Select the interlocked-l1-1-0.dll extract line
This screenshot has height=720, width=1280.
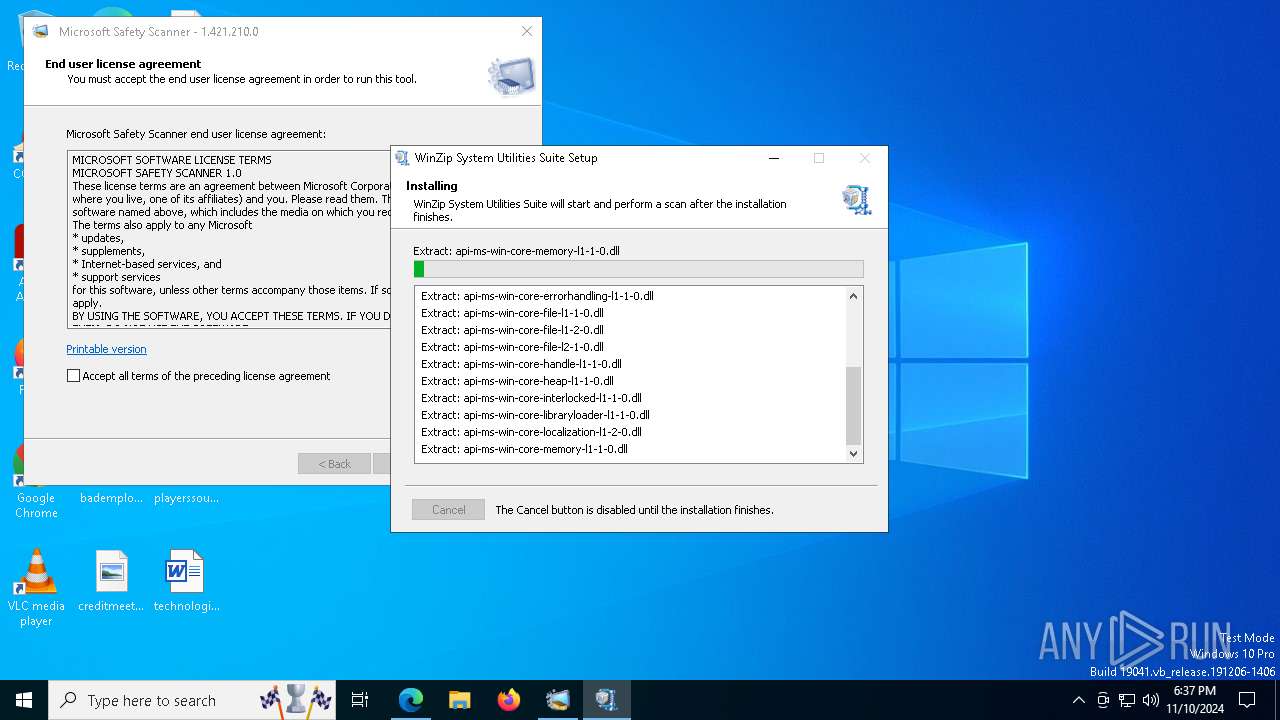(x=531, y=398)
